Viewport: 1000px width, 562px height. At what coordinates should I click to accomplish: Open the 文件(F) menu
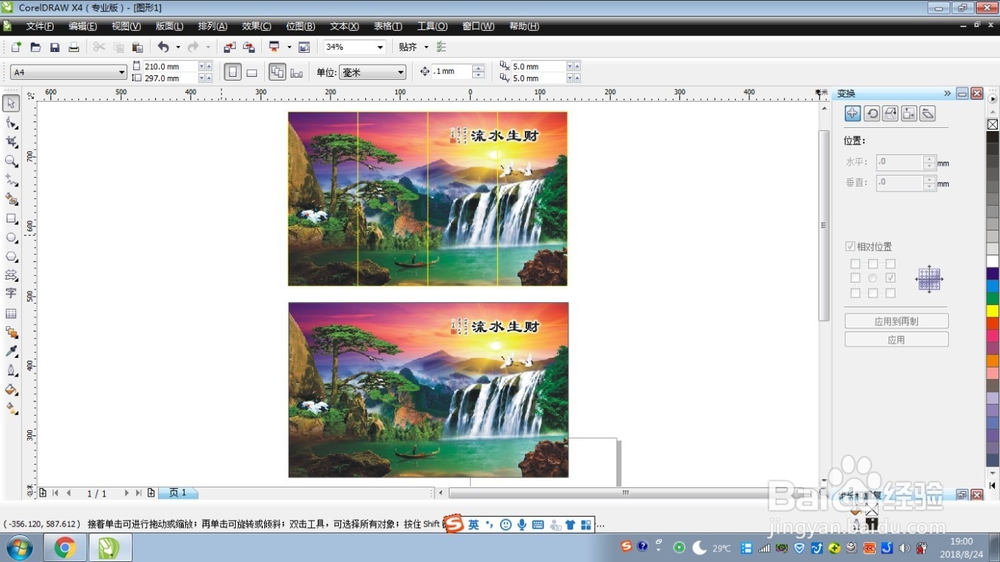(40, 26)
